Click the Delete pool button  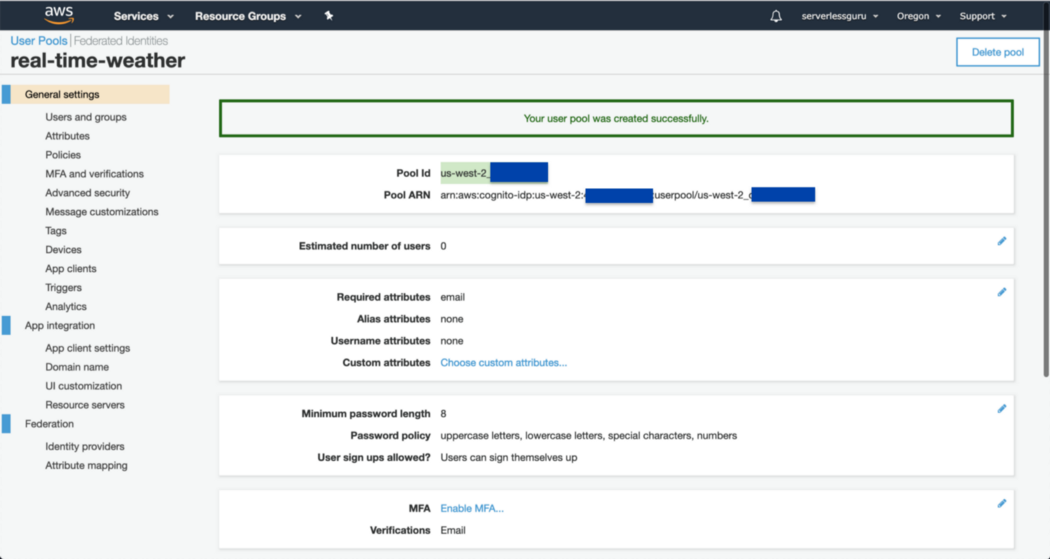pos(998,52)
